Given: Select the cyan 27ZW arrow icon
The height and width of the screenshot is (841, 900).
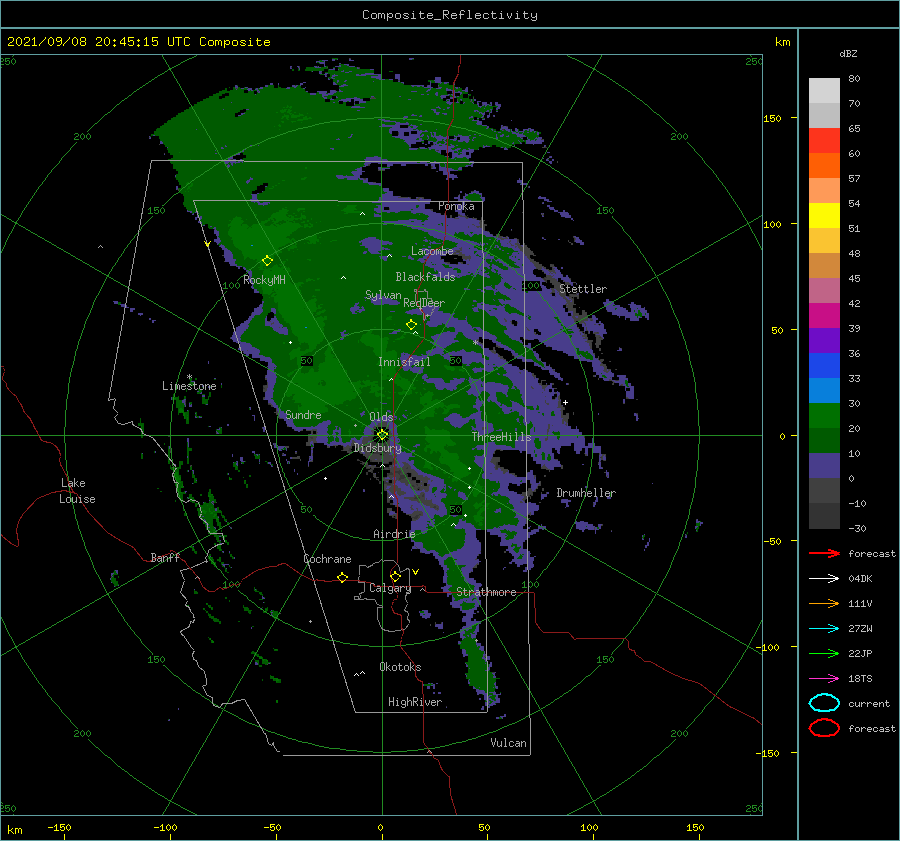Looking at the screenshot, I should point(824,629).
